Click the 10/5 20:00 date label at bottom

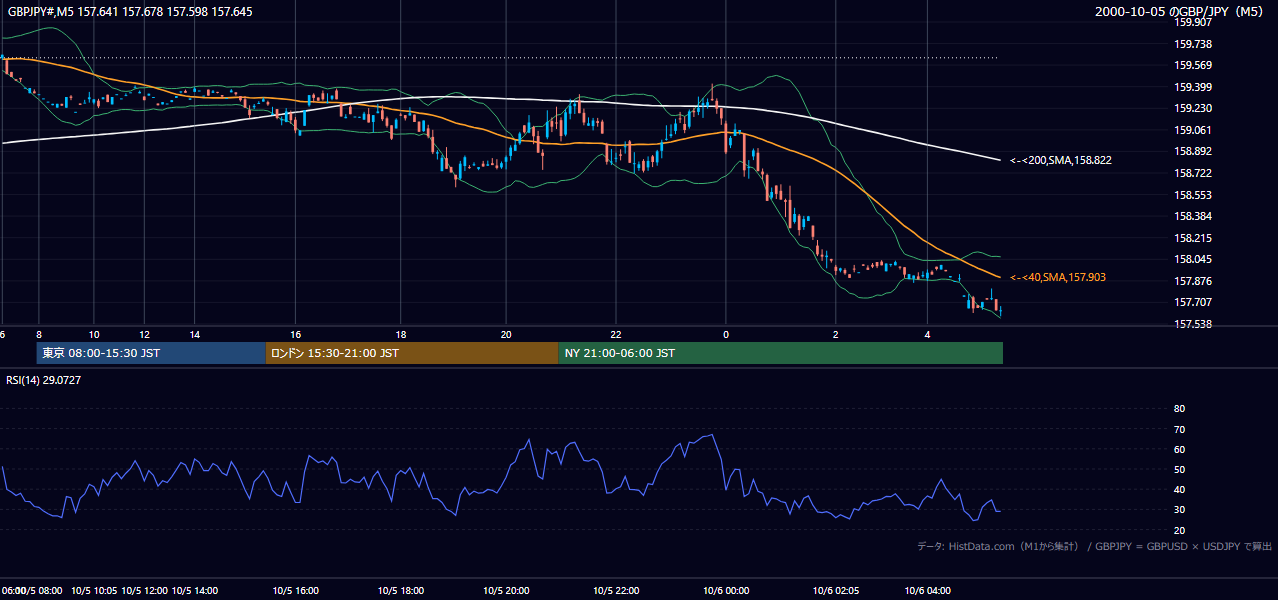(506, 591)
